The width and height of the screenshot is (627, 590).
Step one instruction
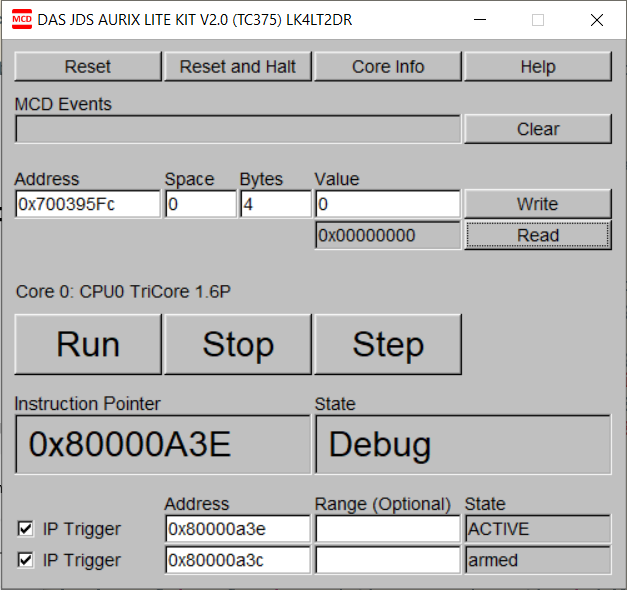(388, 344)
